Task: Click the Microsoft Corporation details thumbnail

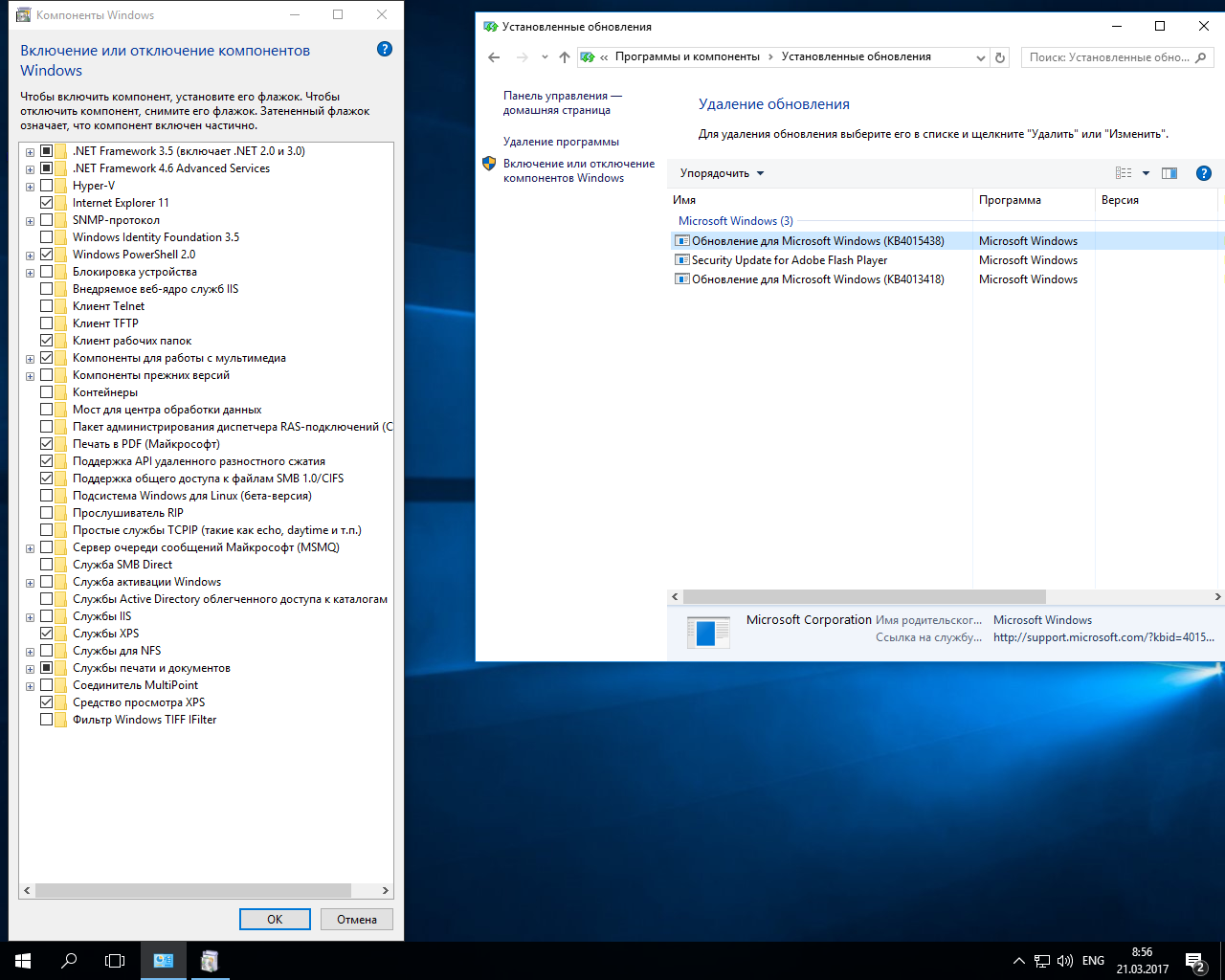Action: [707, 632]
